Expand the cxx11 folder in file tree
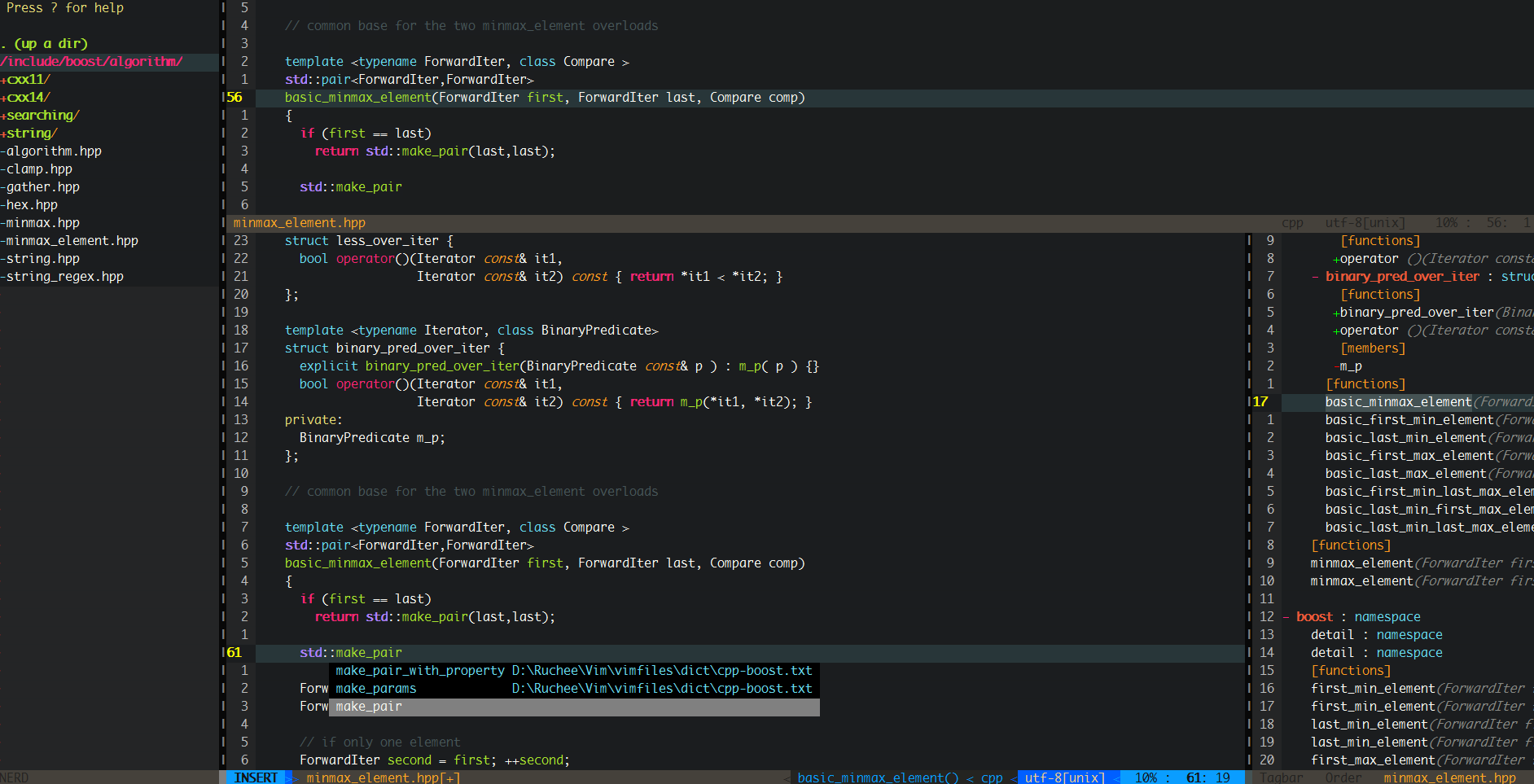The image size is (1534, 784). tap(28, 80)
